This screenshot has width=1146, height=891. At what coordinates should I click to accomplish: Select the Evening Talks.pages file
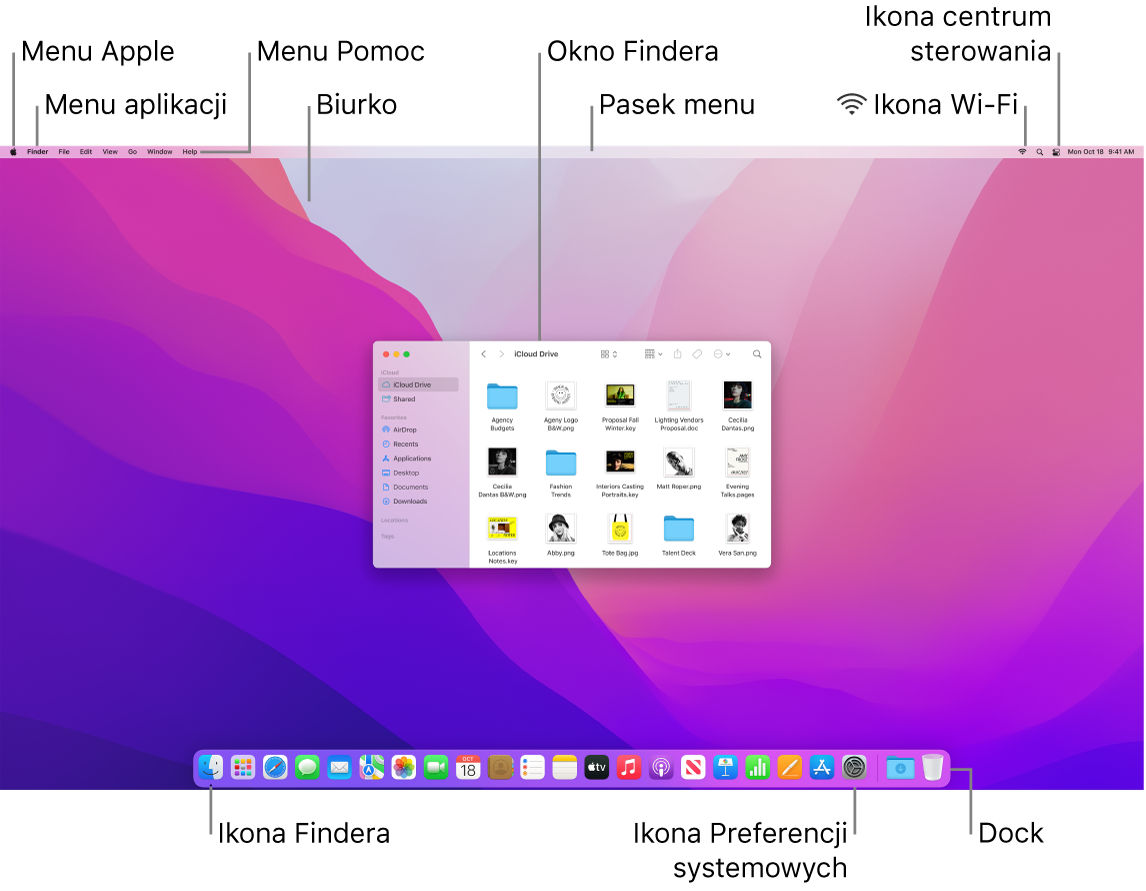[737, 473]
